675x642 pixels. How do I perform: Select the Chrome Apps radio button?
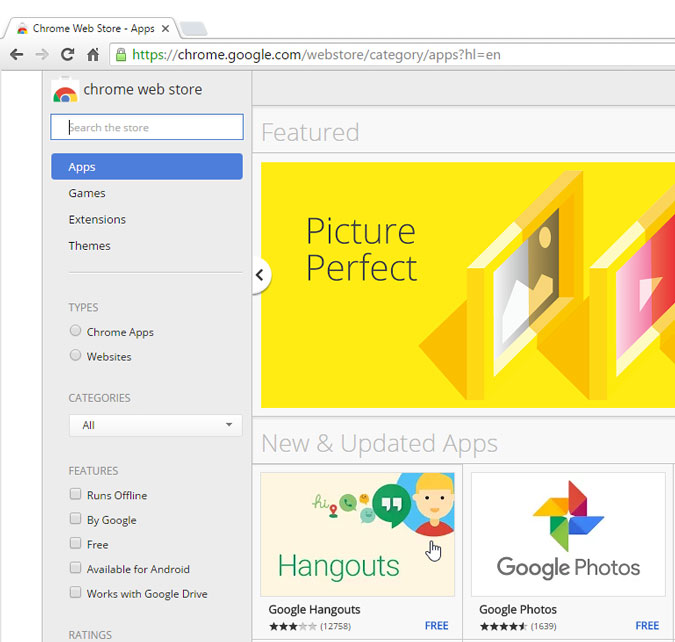(75, 331)
